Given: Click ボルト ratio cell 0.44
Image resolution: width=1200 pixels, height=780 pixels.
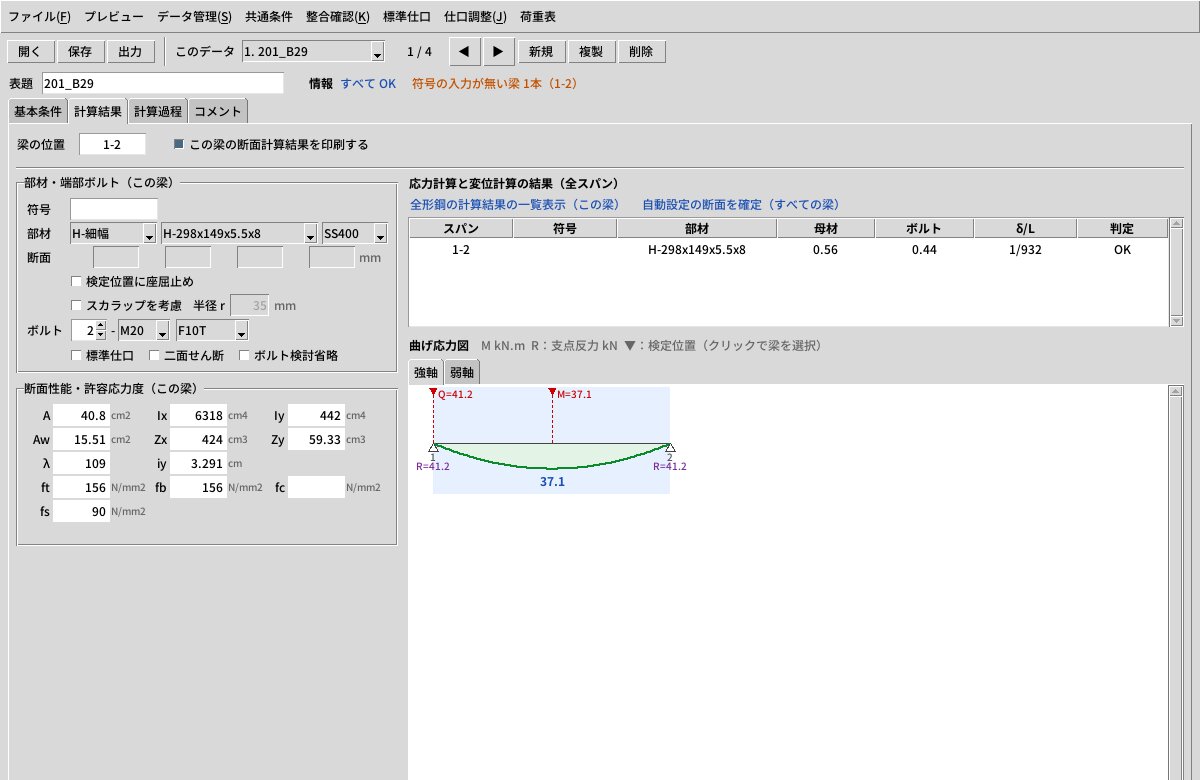Looking at the screenshot, I should point(924,250).
